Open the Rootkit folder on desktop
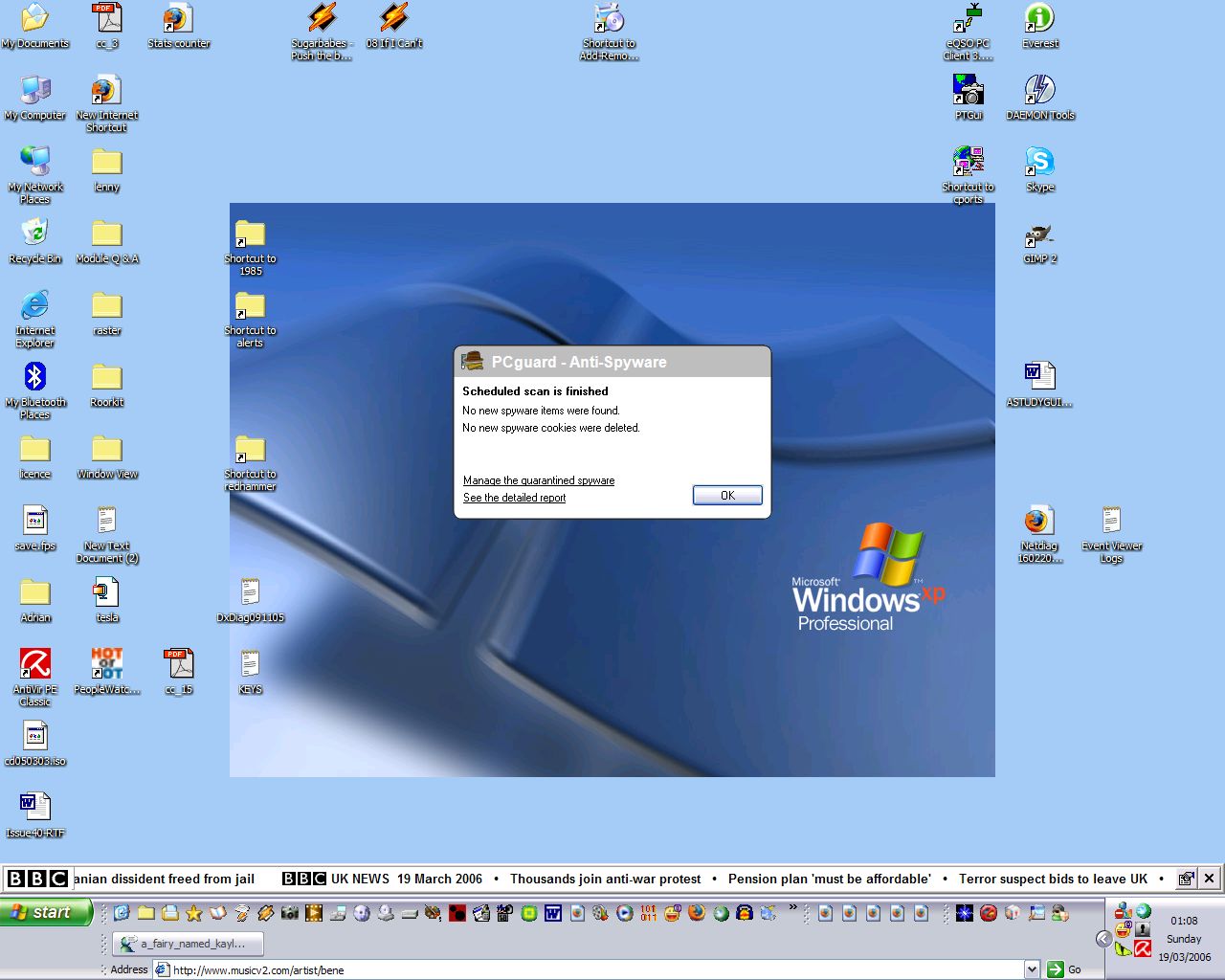1225x980 pixels. (107, 386)
